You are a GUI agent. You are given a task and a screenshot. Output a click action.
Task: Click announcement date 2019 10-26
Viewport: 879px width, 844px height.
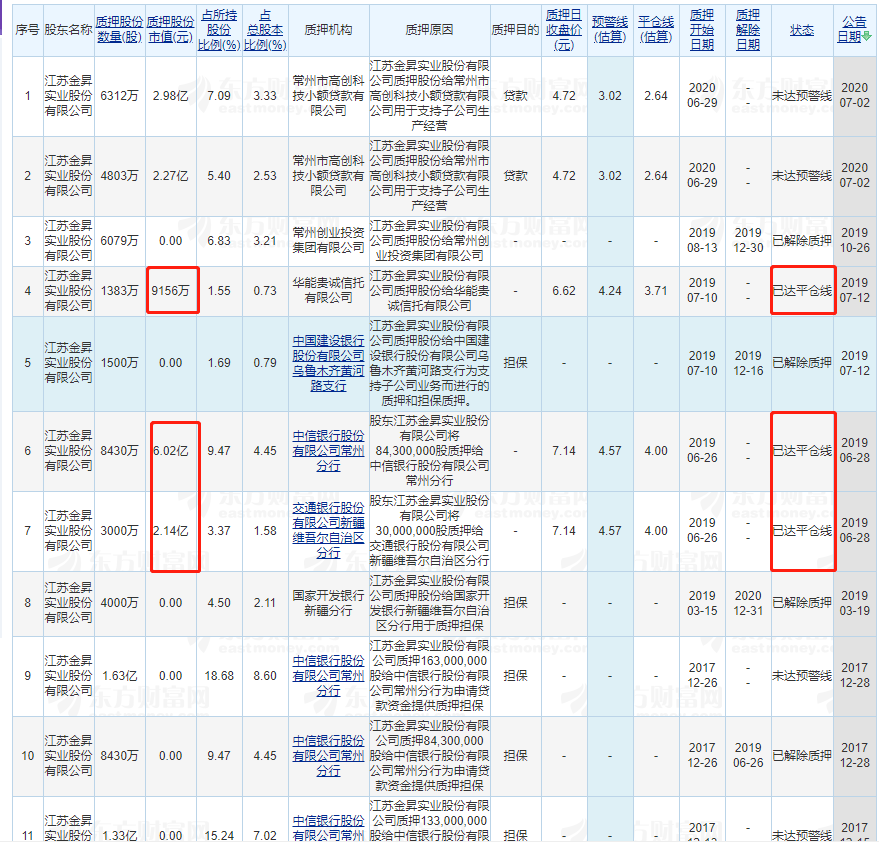tap(854, 241)
